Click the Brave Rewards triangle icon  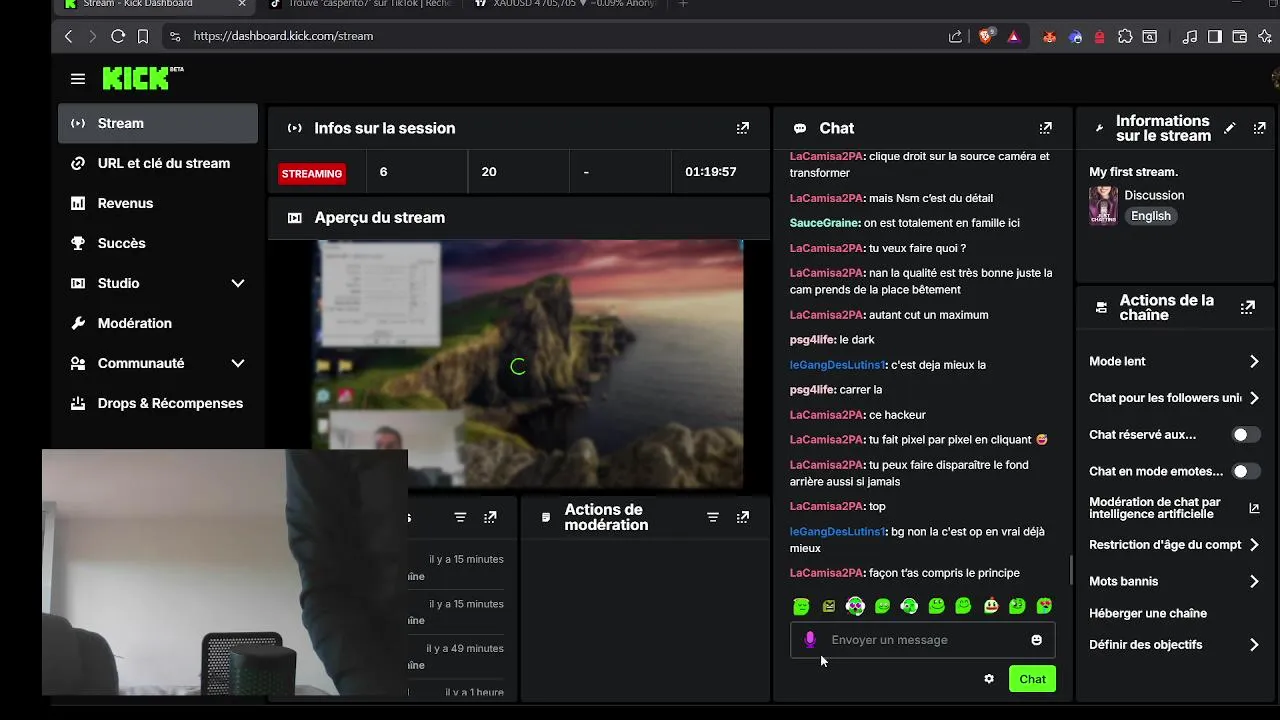(1013, 36)
